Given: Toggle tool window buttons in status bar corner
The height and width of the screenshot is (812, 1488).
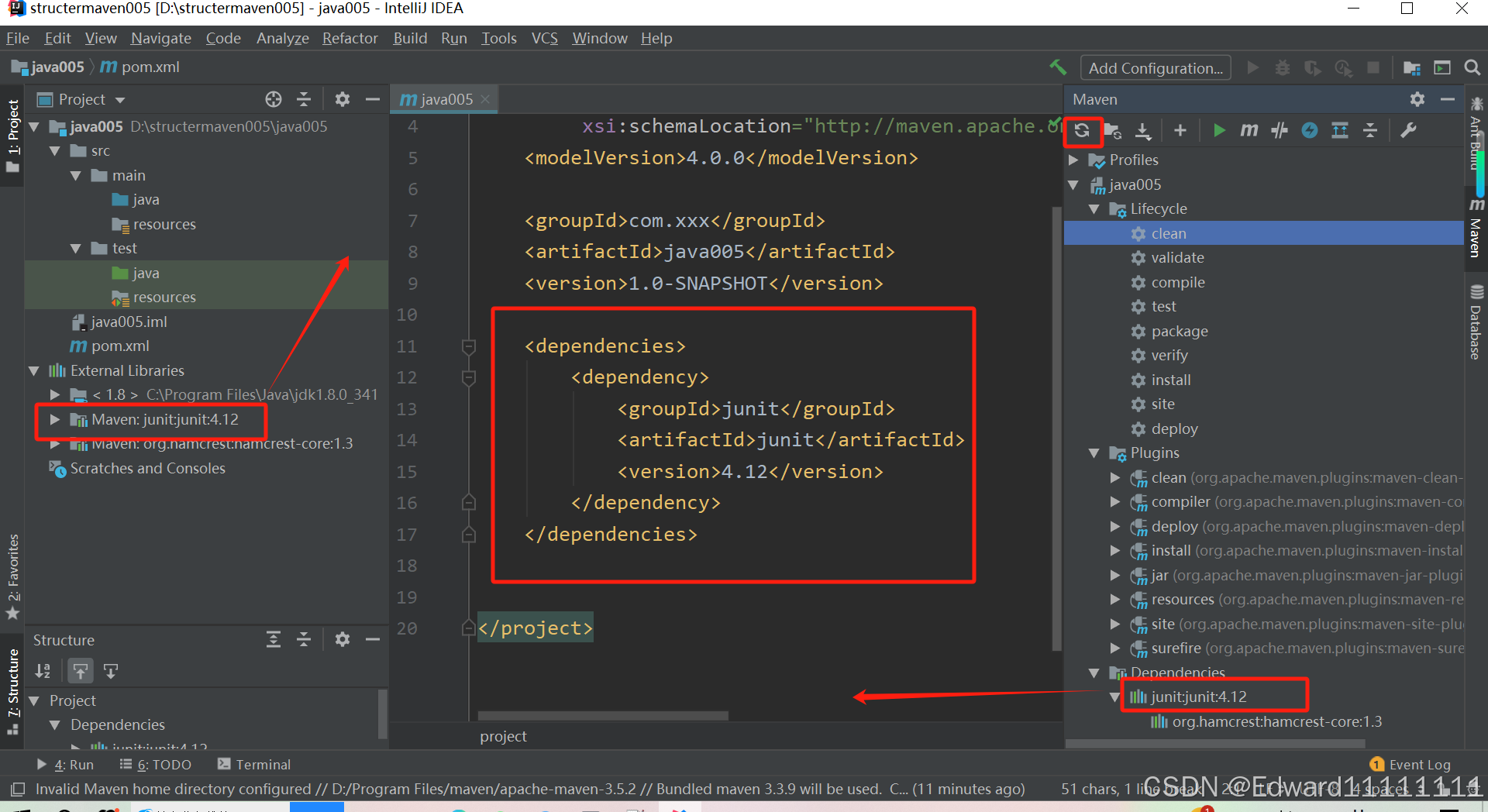Looking at the screenshot, I should tap(17, 789).
